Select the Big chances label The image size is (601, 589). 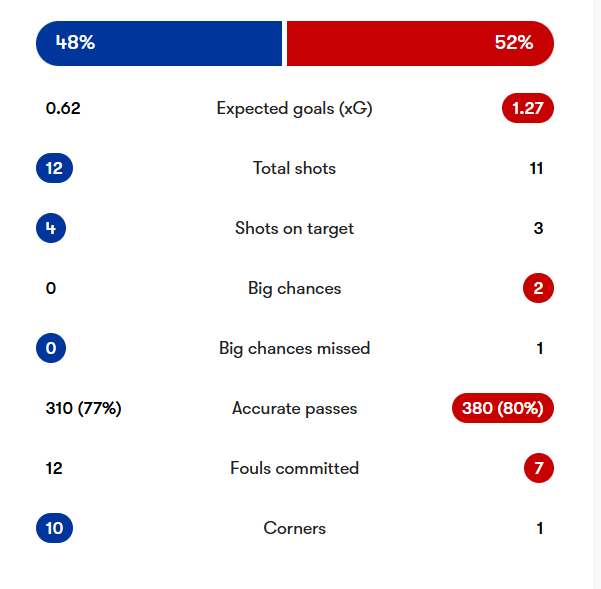click(294, 288)
